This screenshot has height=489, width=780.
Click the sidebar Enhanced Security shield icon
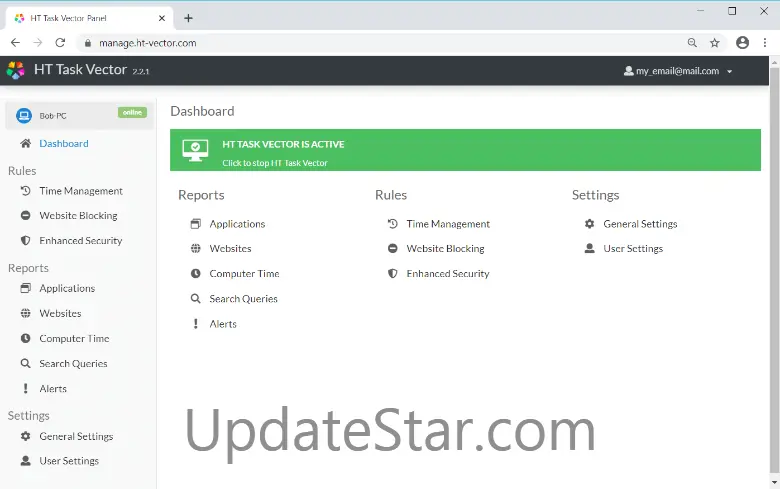tap(25, 240)
